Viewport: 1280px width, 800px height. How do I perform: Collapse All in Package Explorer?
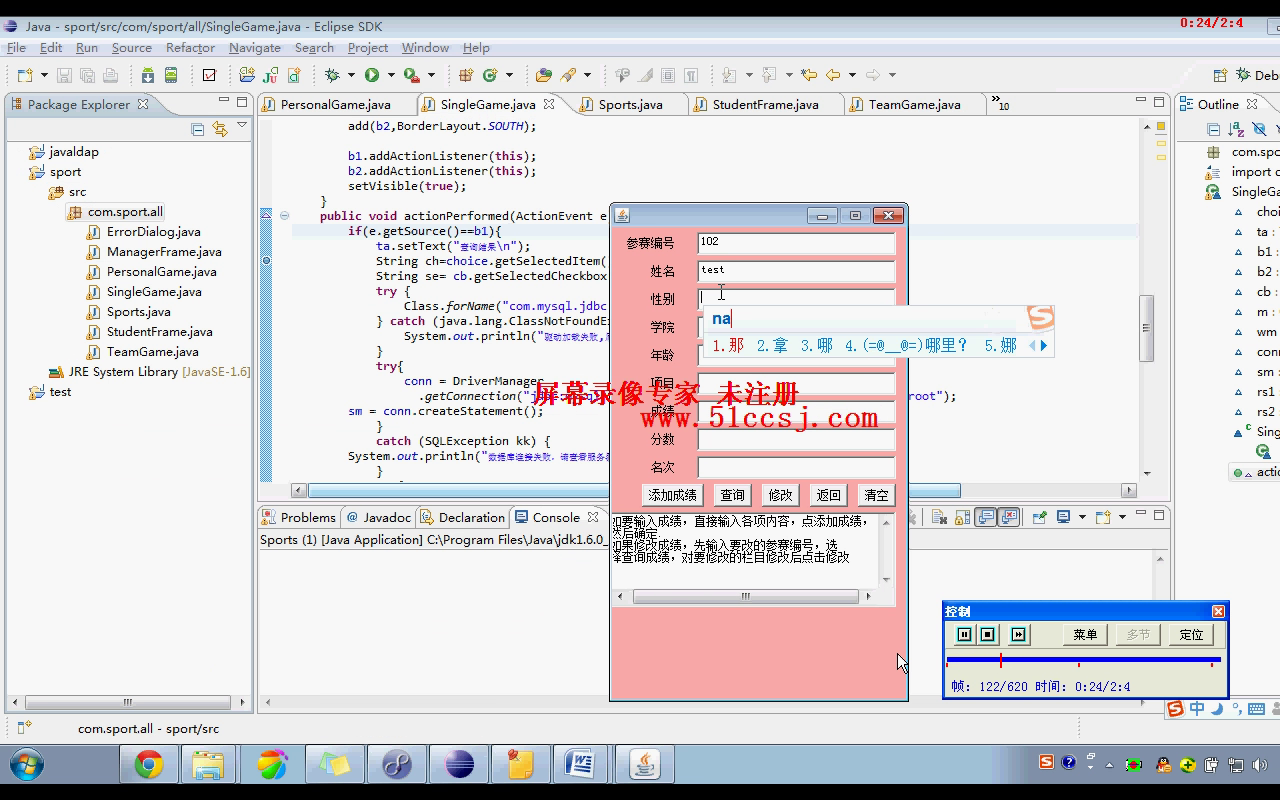click(x=198, y=129)
